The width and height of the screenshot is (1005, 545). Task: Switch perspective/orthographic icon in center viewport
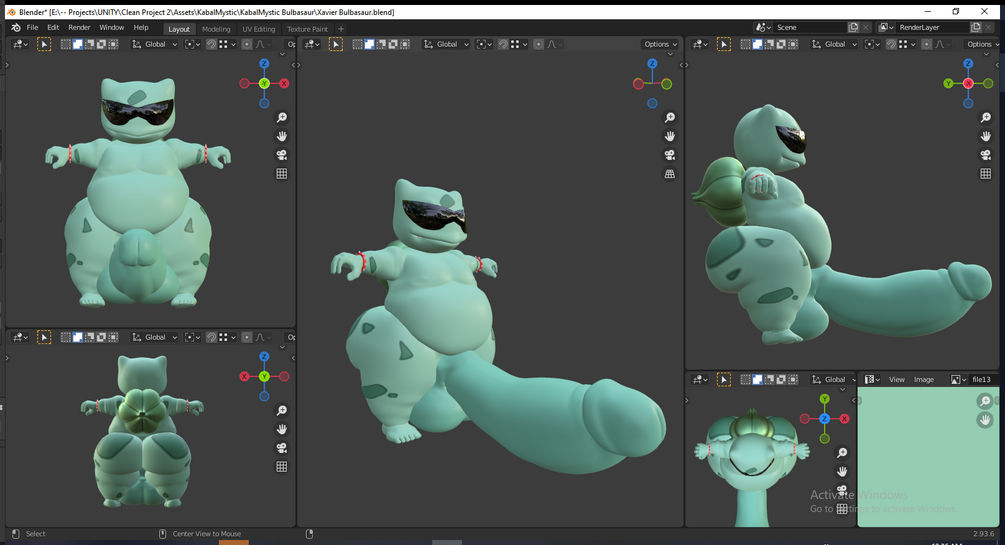(x=670, y=174)
